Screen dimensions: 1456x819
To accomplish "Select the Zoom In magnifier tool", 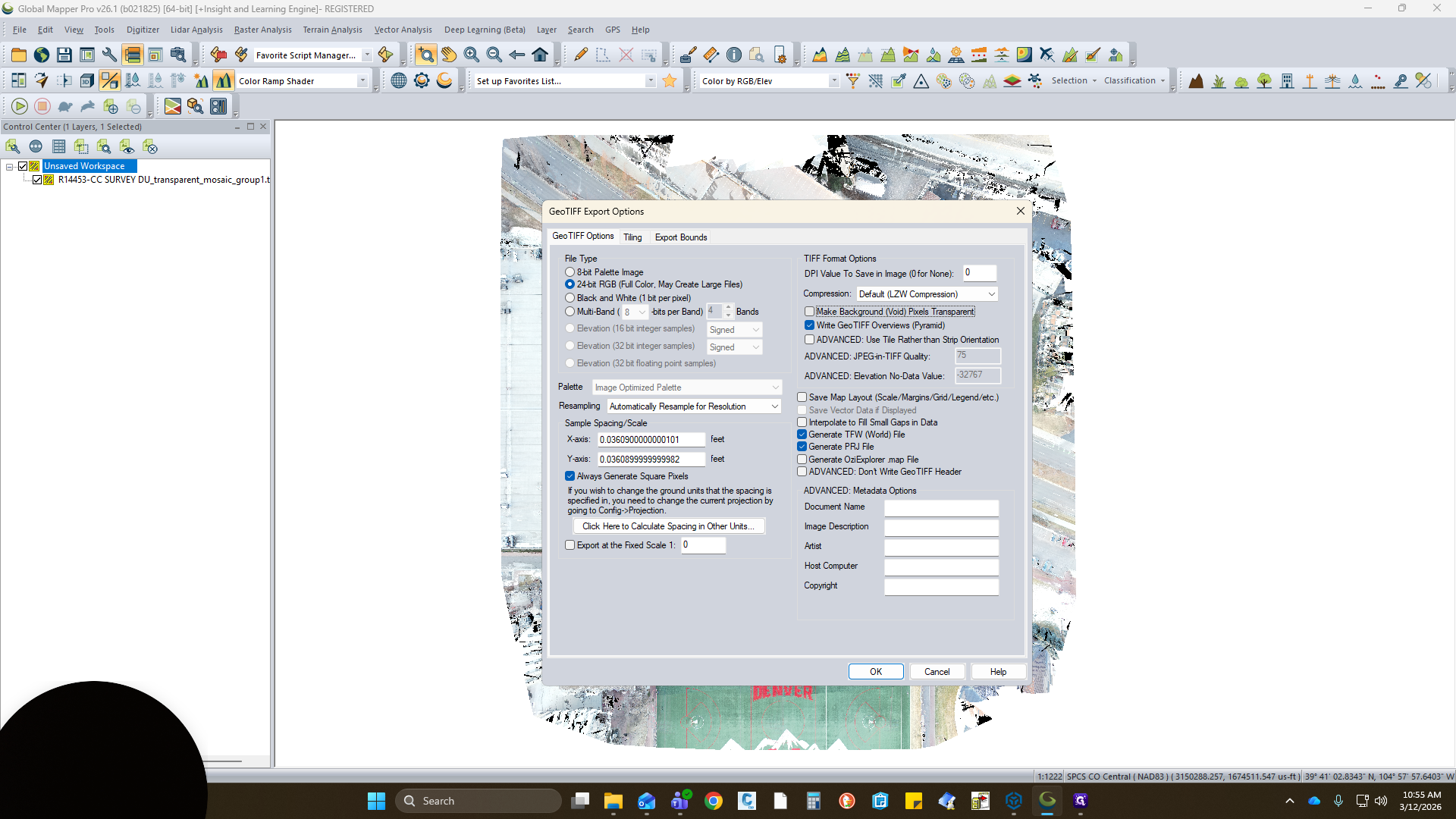I will pyautogui.click(x=472, y=55).
